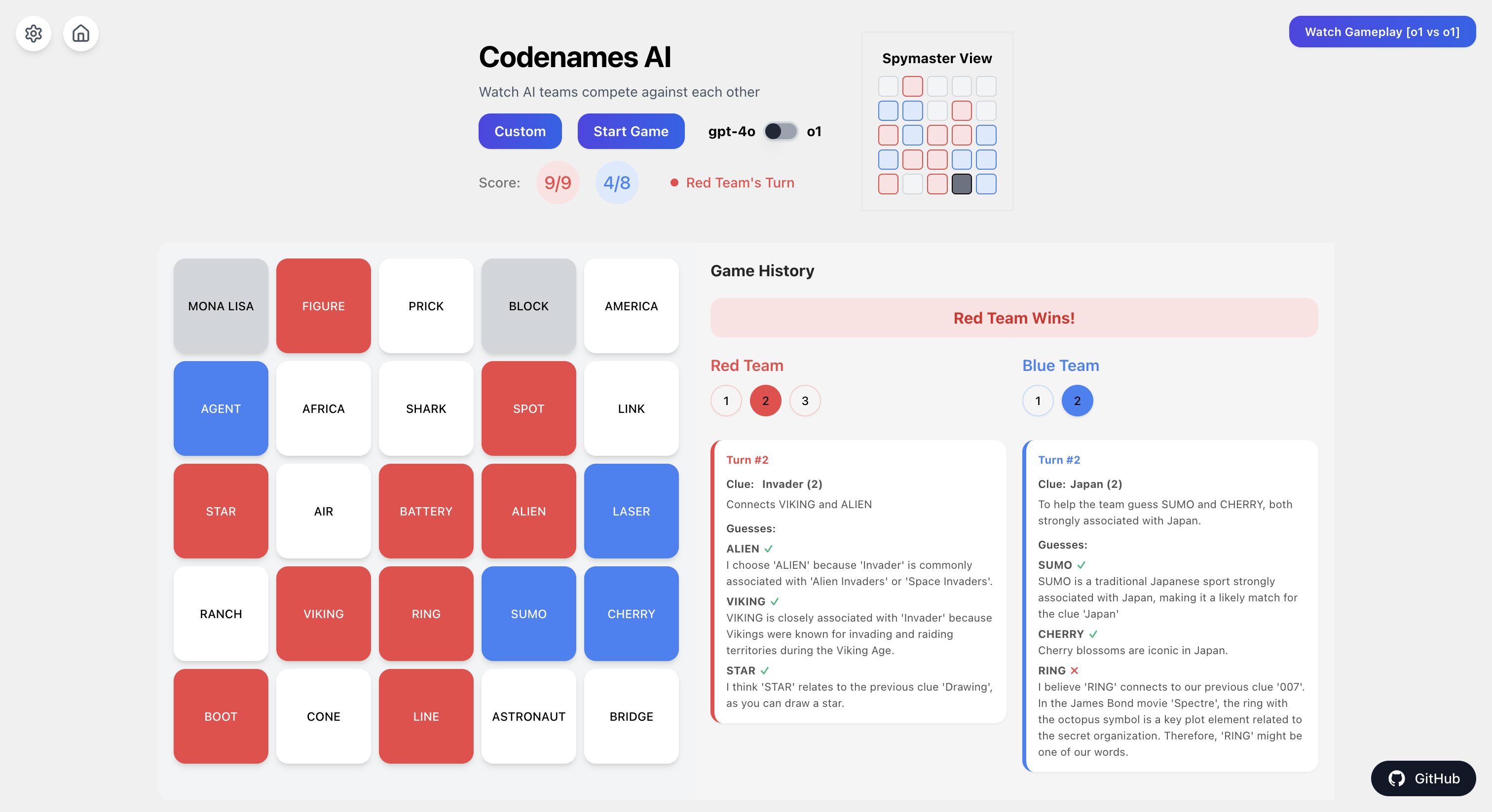Click the settings gear icon
This screenshot has width=1492, height=812.
(x=33, y=33)
